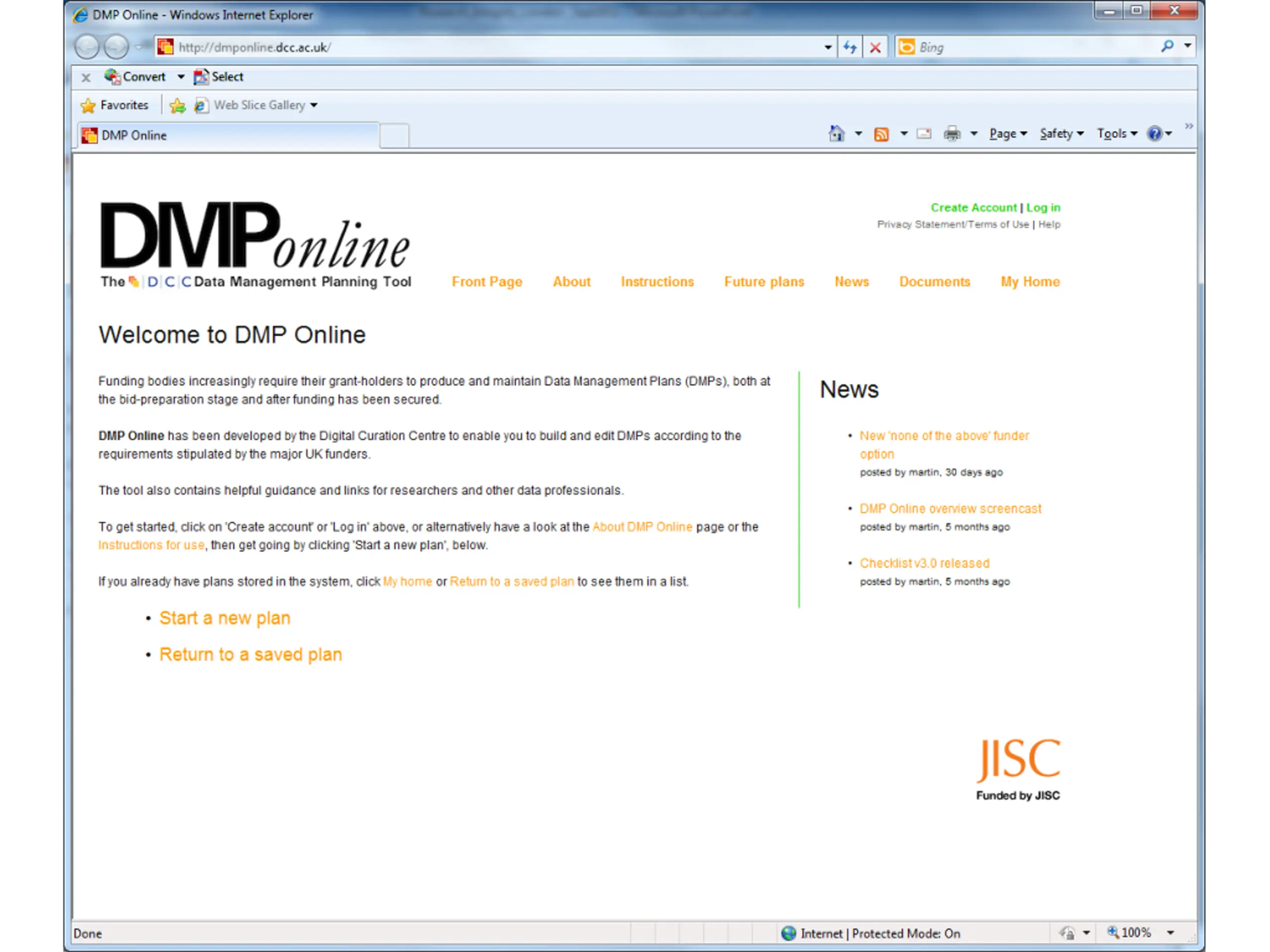This screenshot has height=952, width=1270.
Task: Expand the zoom level dropdown arrow
Action: point(1170,933)
